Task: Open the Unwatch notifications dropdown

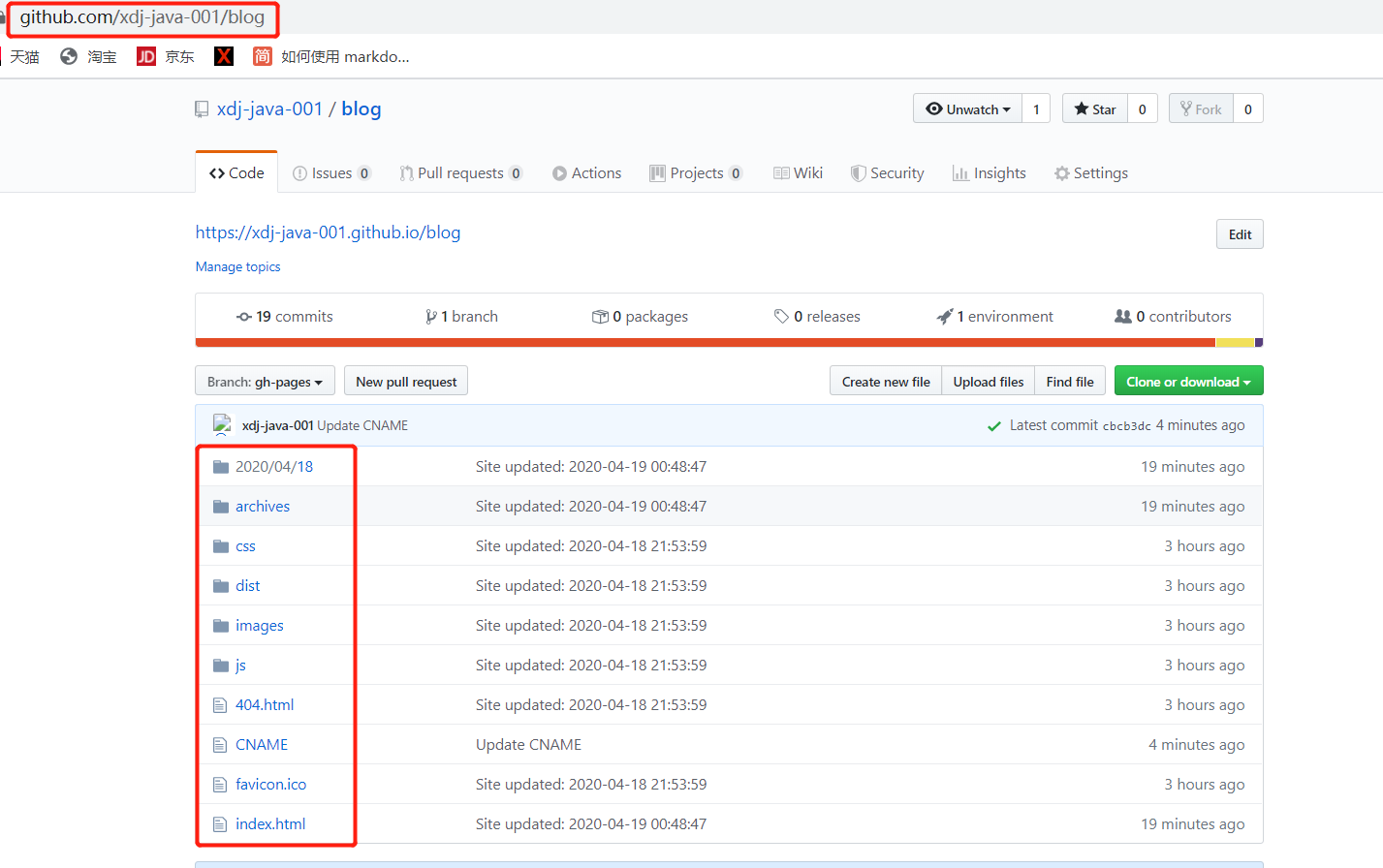Action: [967, 109]
